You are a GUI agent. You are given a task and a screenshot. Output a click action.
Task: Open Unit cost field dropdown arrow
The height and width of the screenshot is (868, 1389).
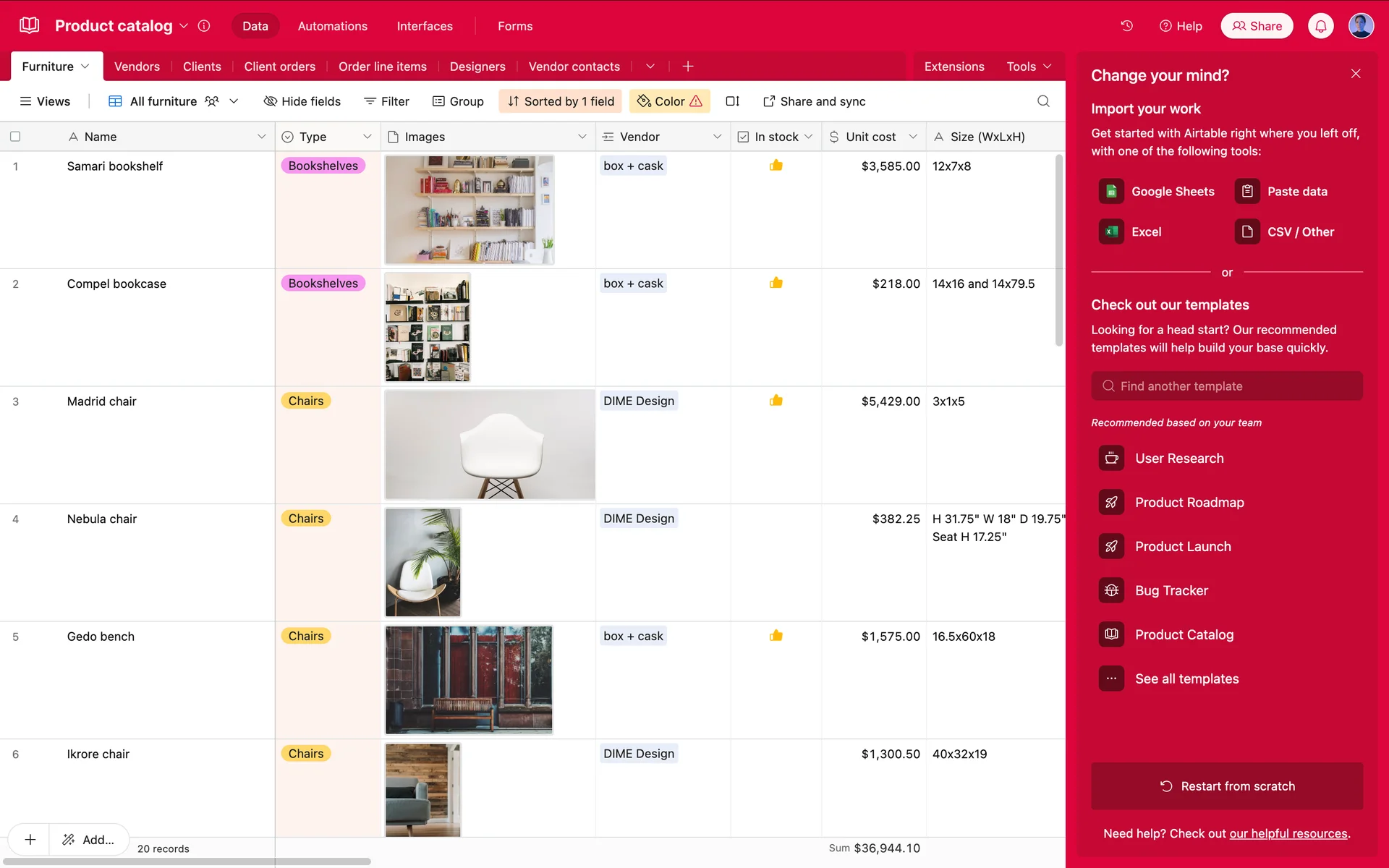point(912,137)
